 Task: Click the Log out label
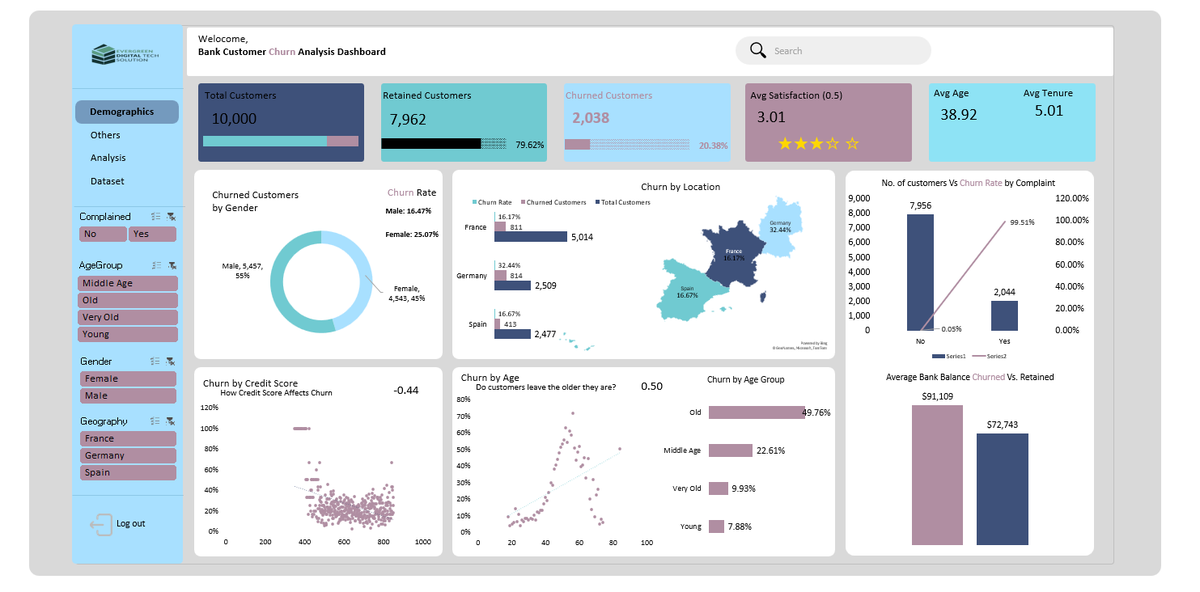[130, 524]
